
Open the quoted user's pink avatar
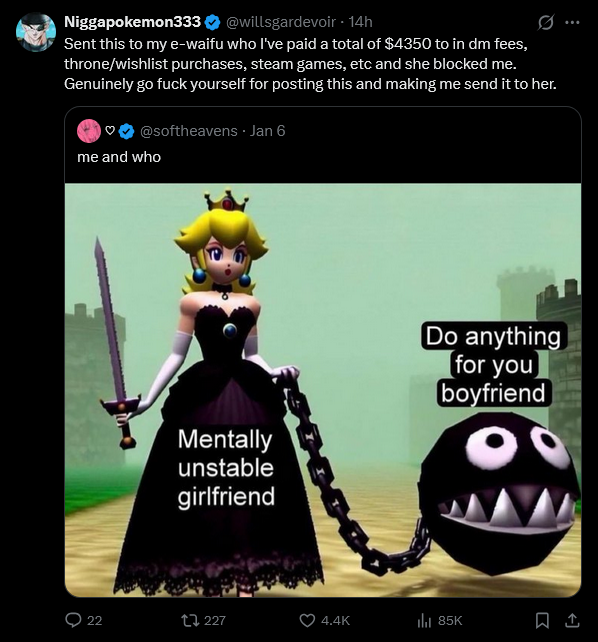click(89, 131)
